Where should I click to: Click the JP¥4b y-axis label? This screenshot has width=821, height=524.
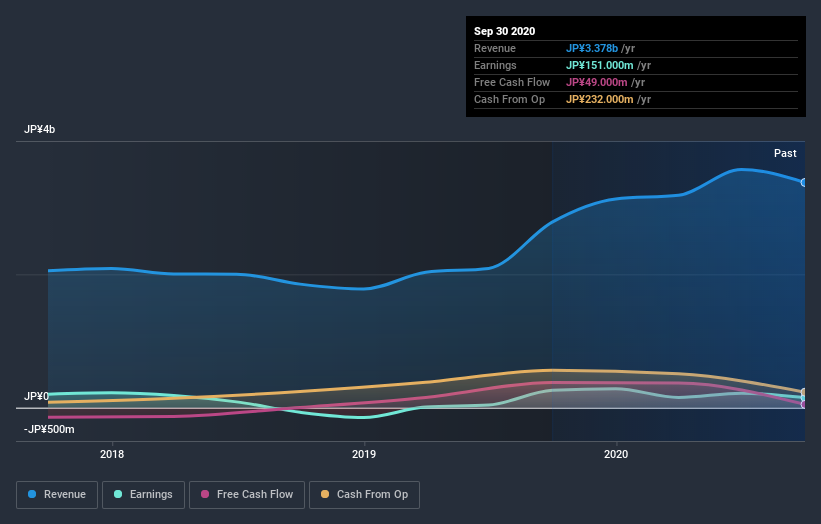(39, 129)
